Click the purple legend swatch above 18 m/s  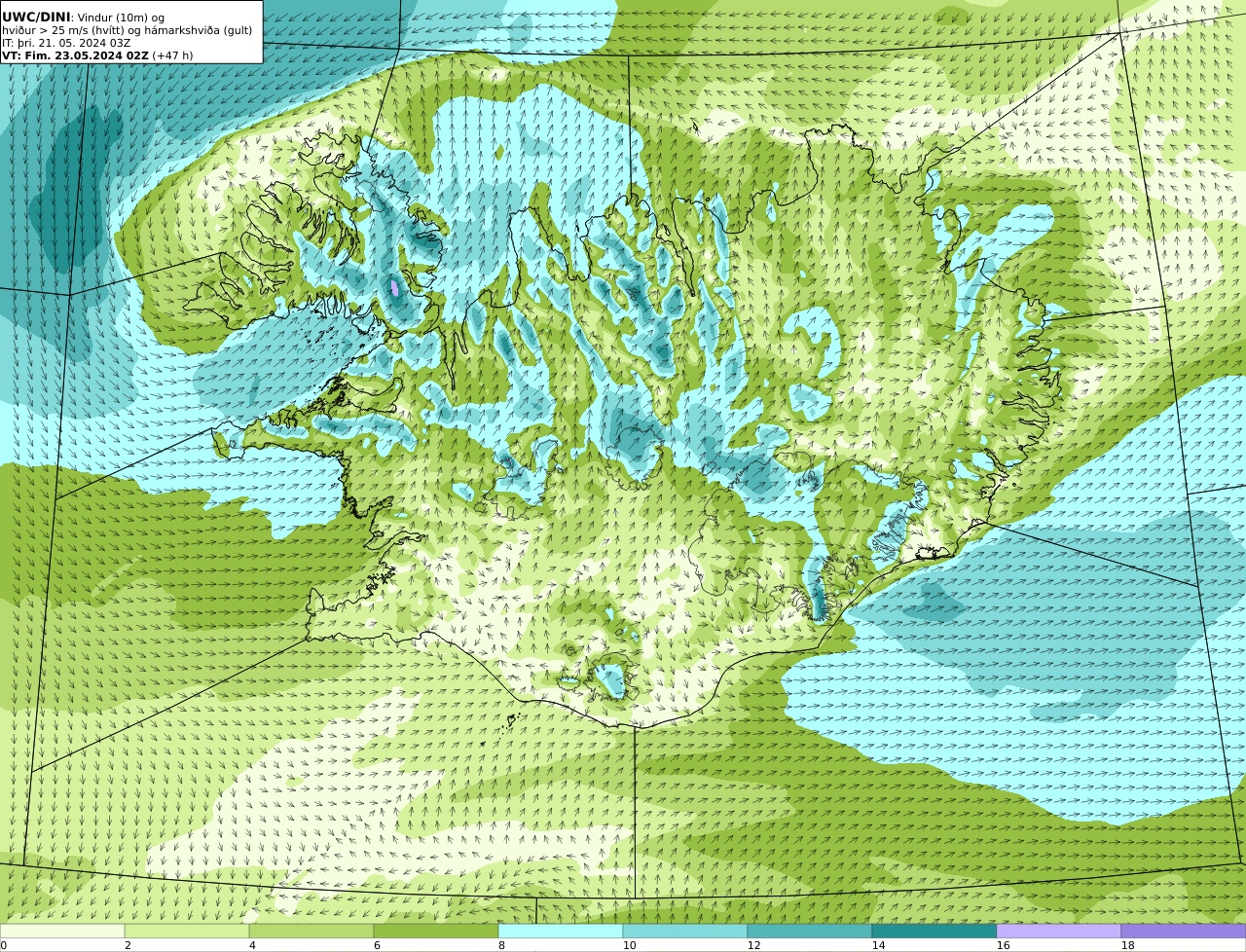[x=1184, y=931]
